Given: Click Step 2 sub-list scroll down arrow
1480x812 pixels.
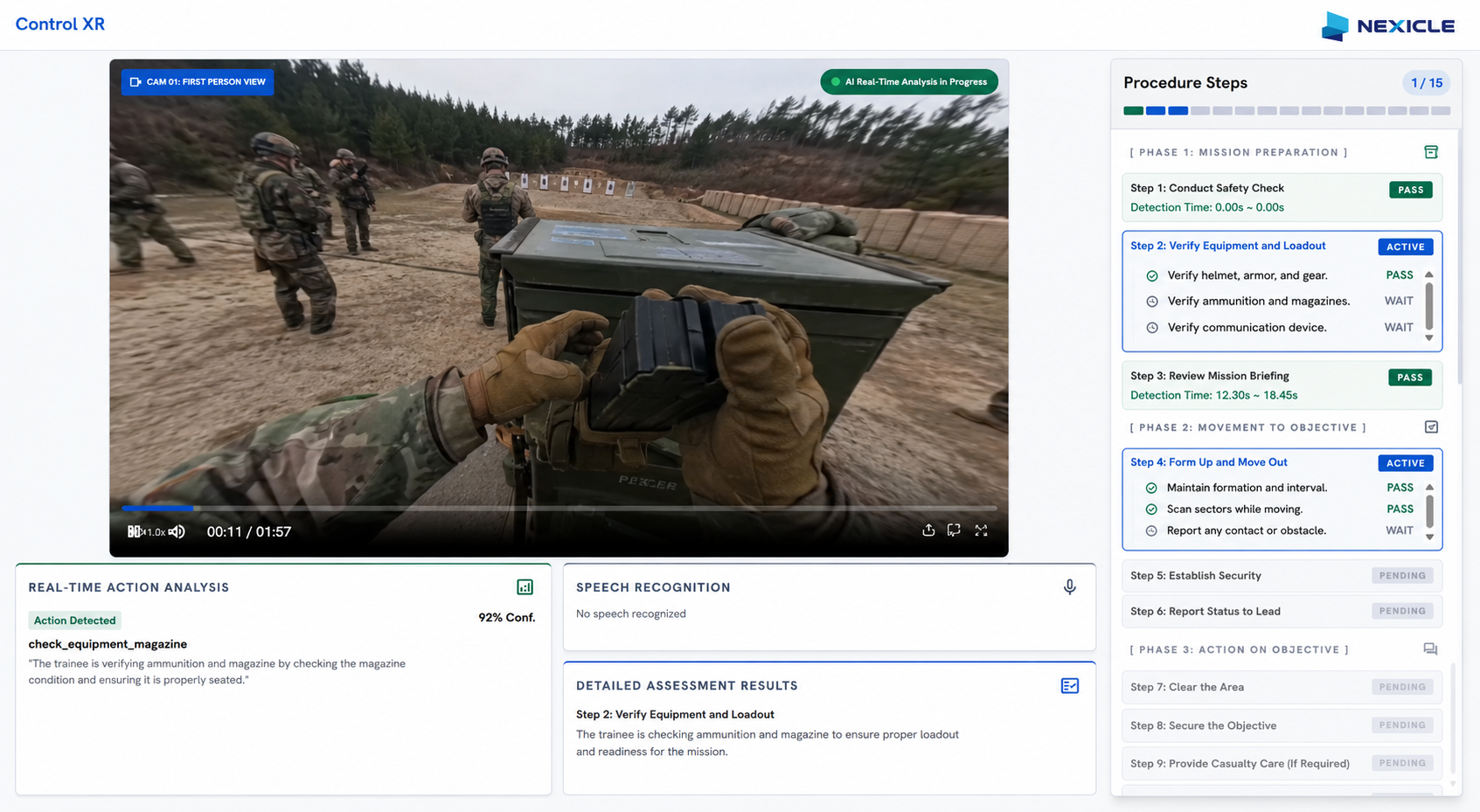Looking at the screenshot, I should [1429, 338].
